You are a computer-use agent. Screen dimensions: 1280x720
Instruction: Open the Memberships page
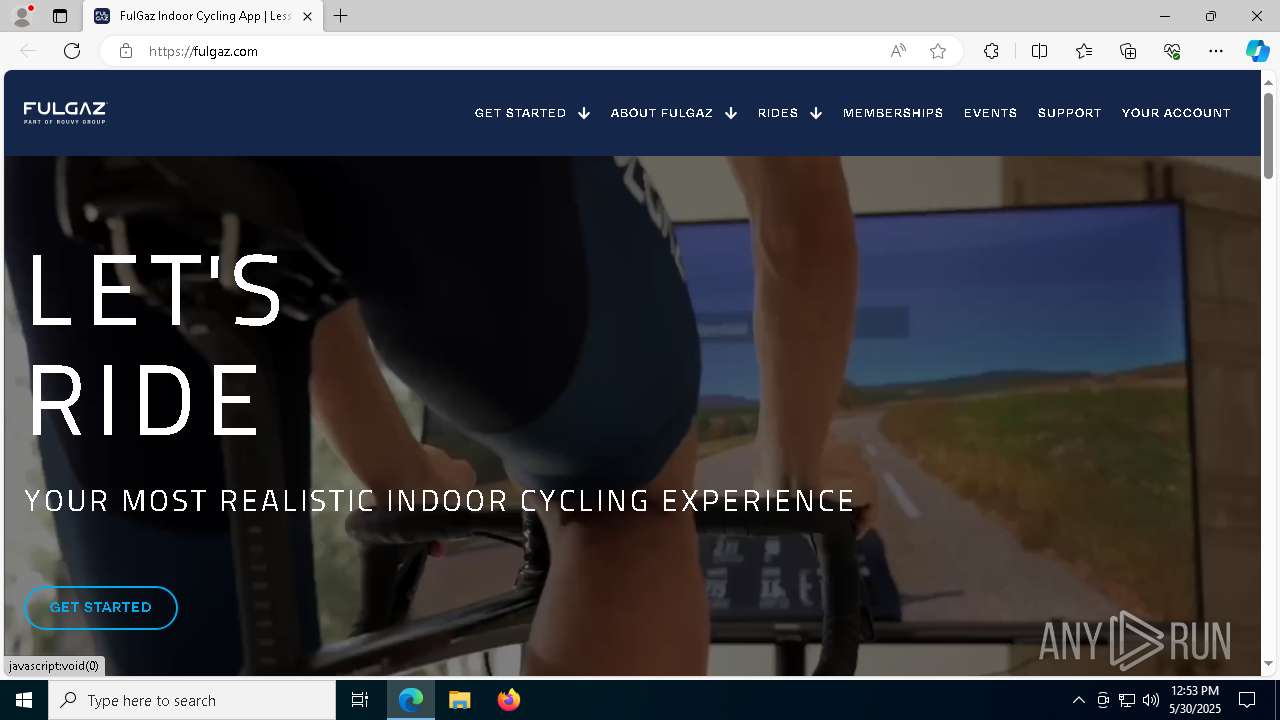point(893,113)
